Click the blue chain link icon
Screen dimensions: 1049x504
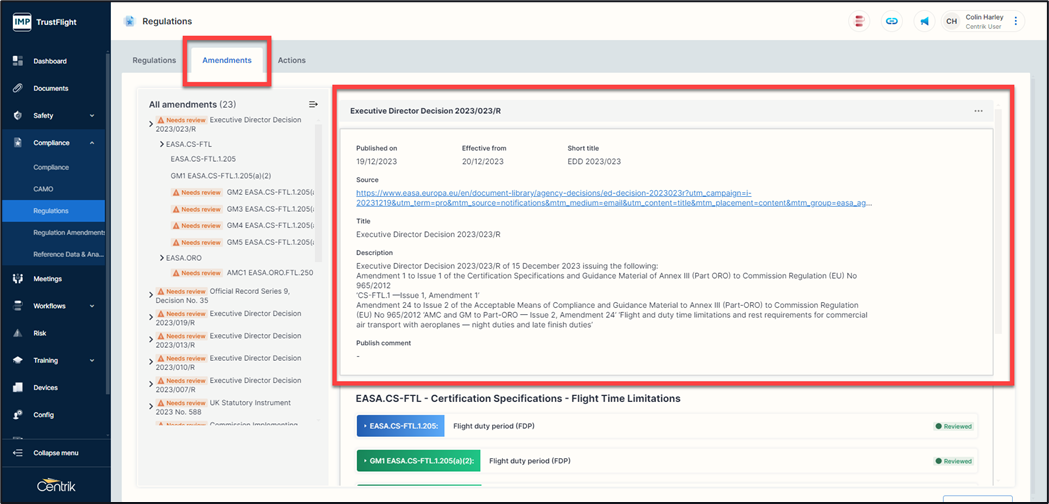point(892,21)
